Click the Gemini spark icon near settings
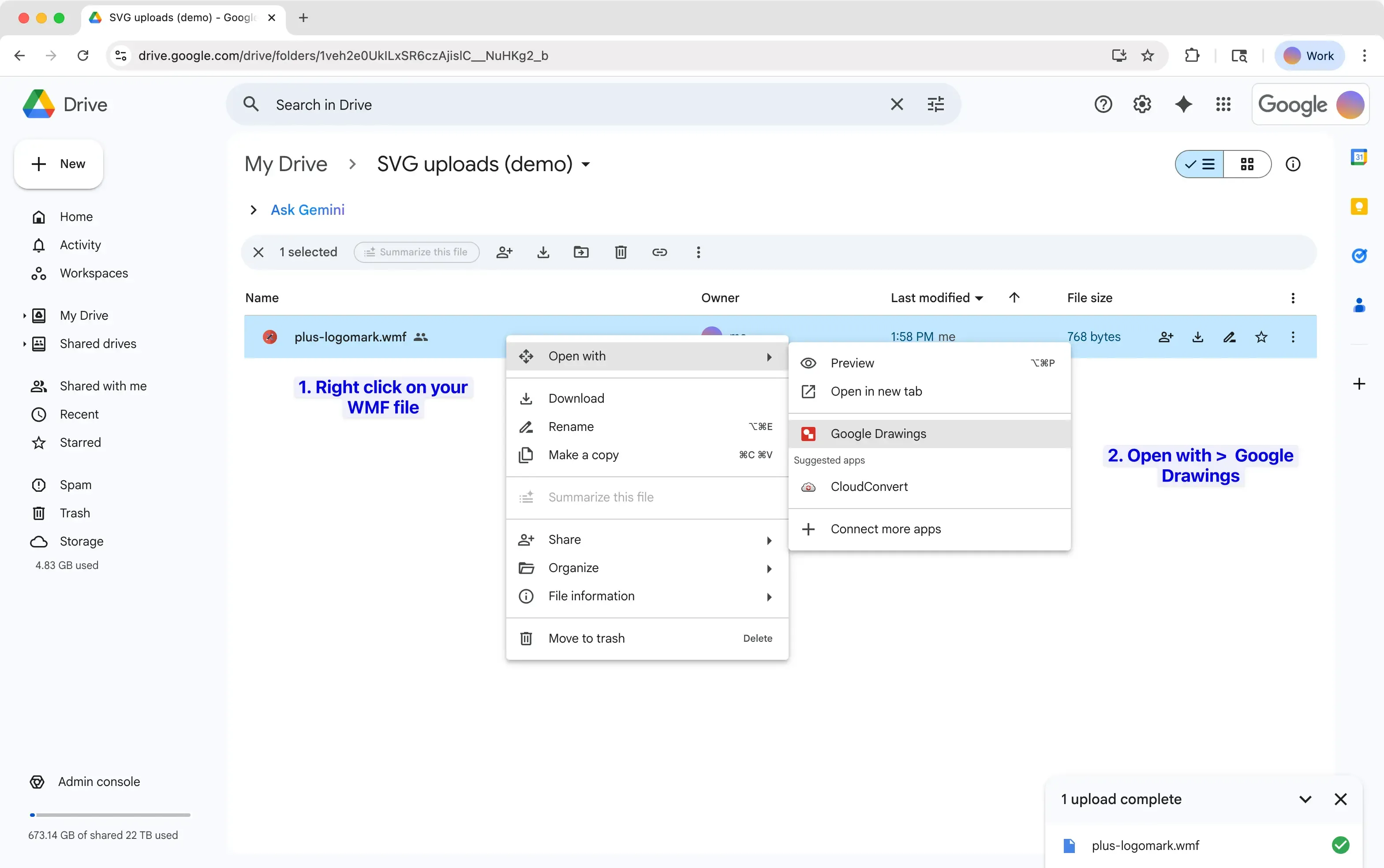The image size is (1384, 868). 1184,104
